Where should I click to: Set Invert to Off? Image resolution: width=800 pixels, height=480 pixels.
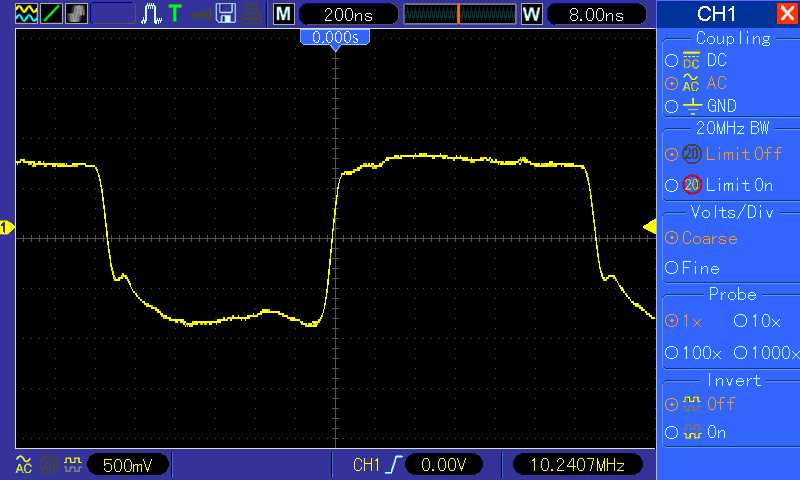(671, 405)
